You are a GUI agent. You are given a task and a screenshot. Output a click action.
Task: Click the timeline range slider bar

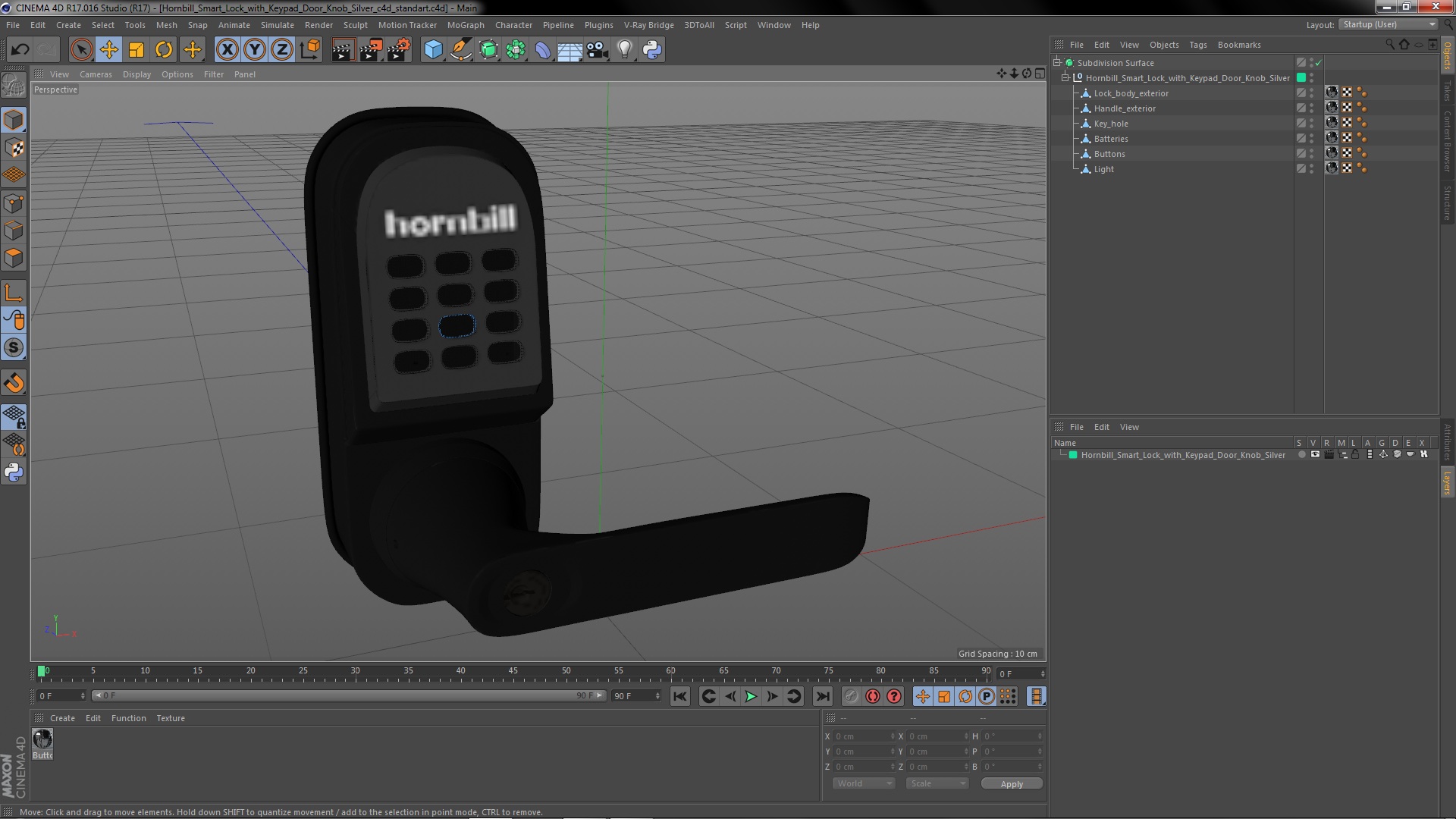[349, 695]
